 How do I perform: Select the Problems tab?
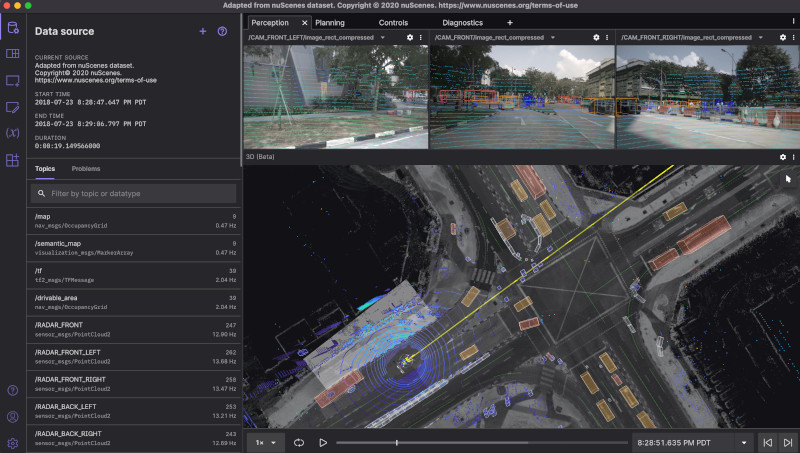(x=86, y=169)
